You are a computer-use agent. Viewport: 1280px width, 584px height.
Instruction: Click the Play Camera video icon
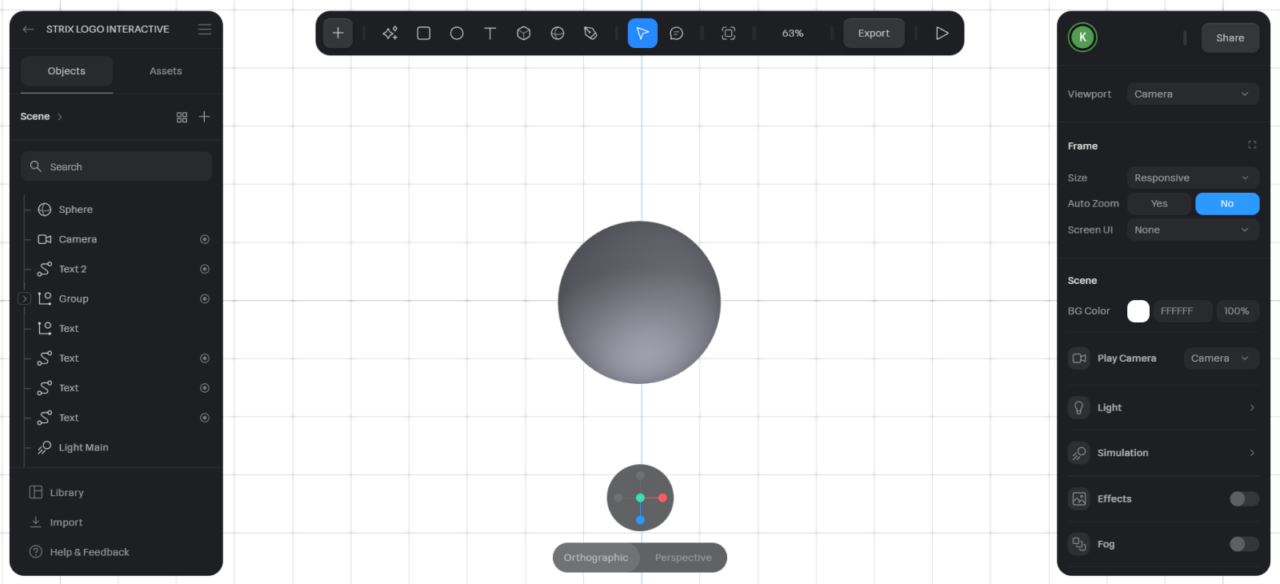(1079, 358)
